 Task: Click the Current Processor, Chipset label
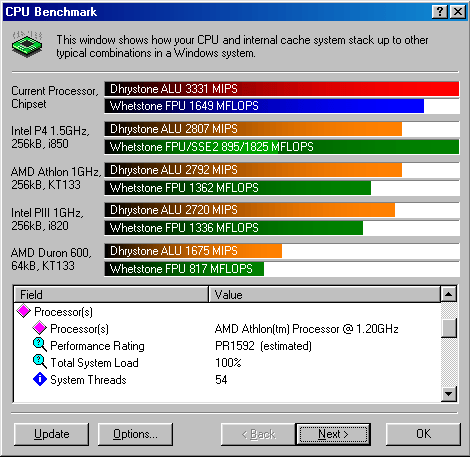(x=55, y=97)
